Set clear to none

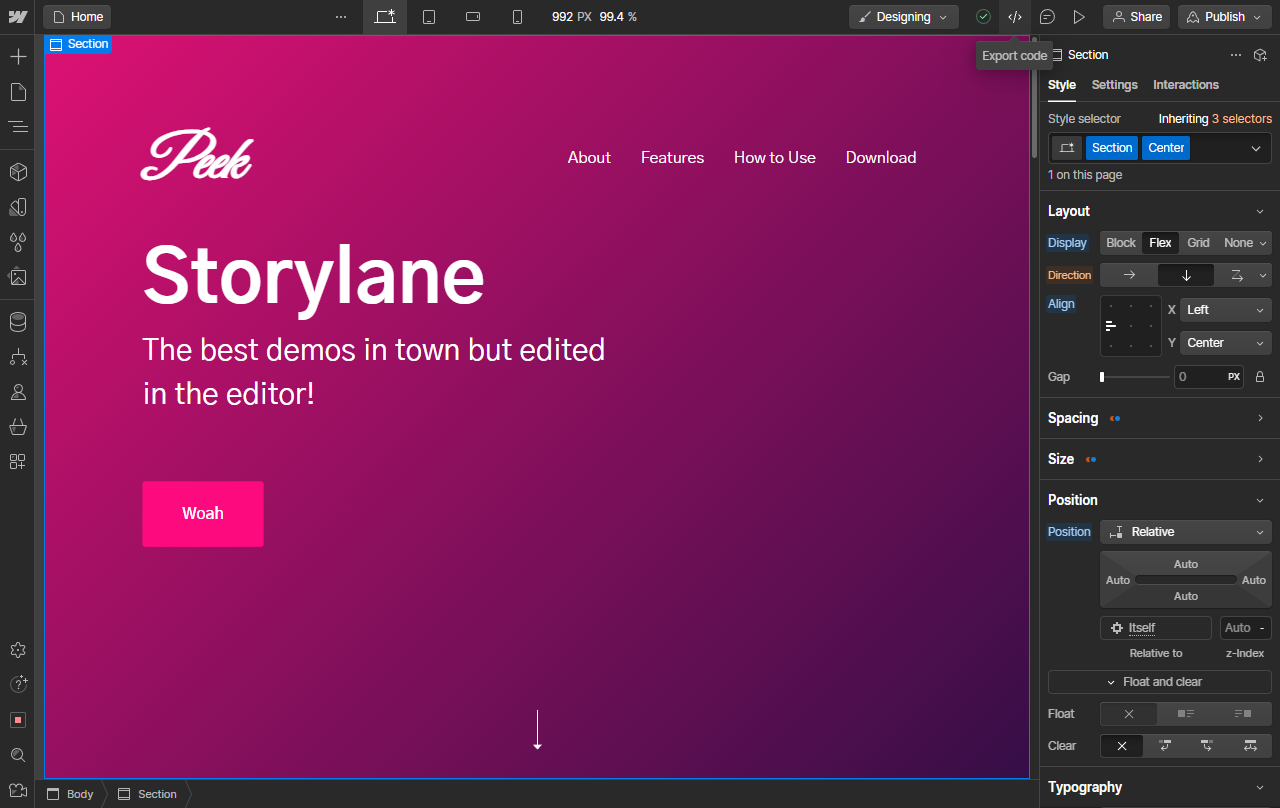click(x=1122, y=746)
